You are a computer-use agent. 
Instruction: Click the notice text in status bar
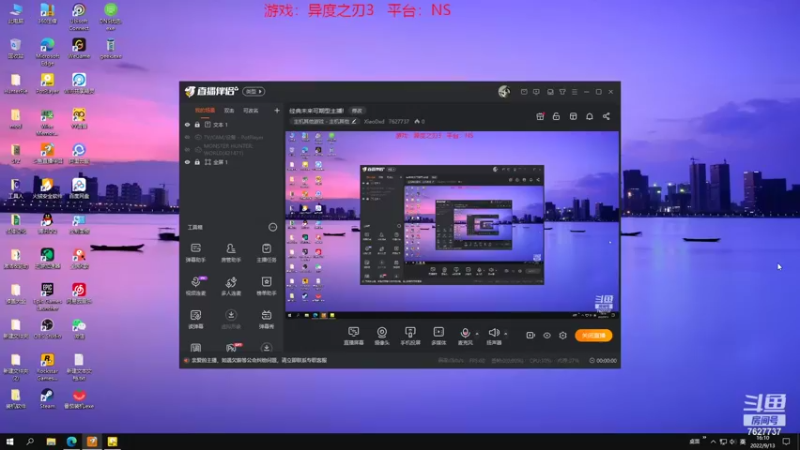click(259, 360)
